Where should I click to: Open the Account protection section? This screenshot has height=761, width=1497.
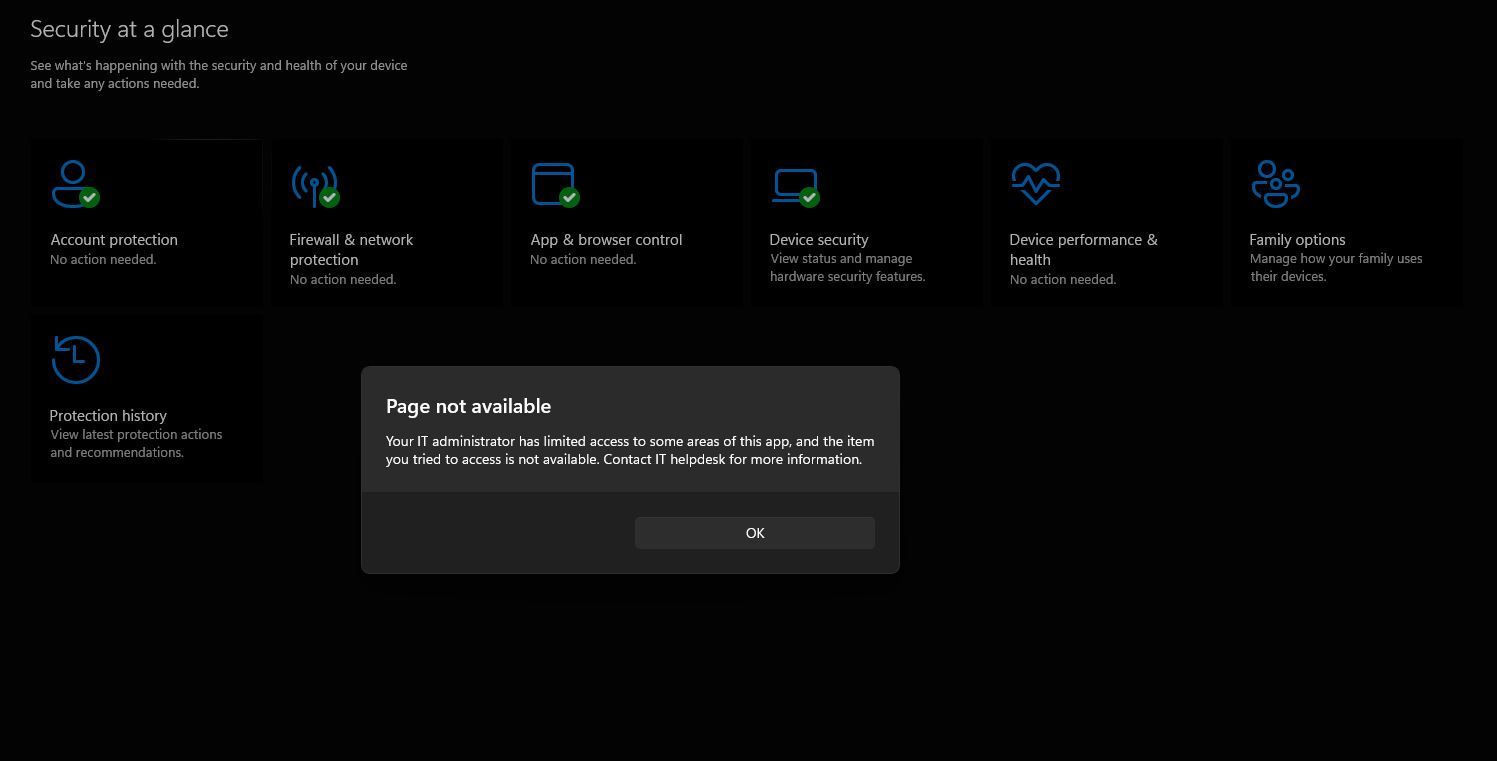(146, 222)
